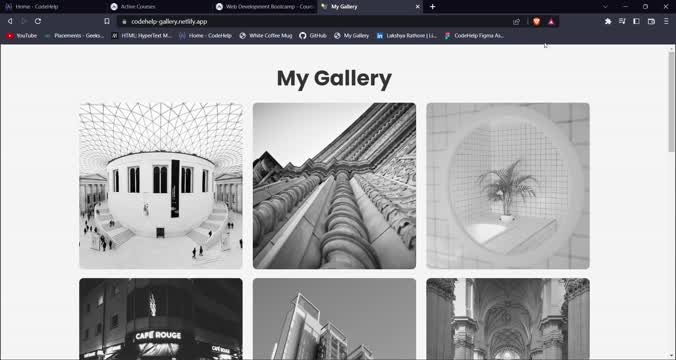Click the site lock icon in the address bar
The width and height of the screenshot is (676, 360).
(124, 22)
